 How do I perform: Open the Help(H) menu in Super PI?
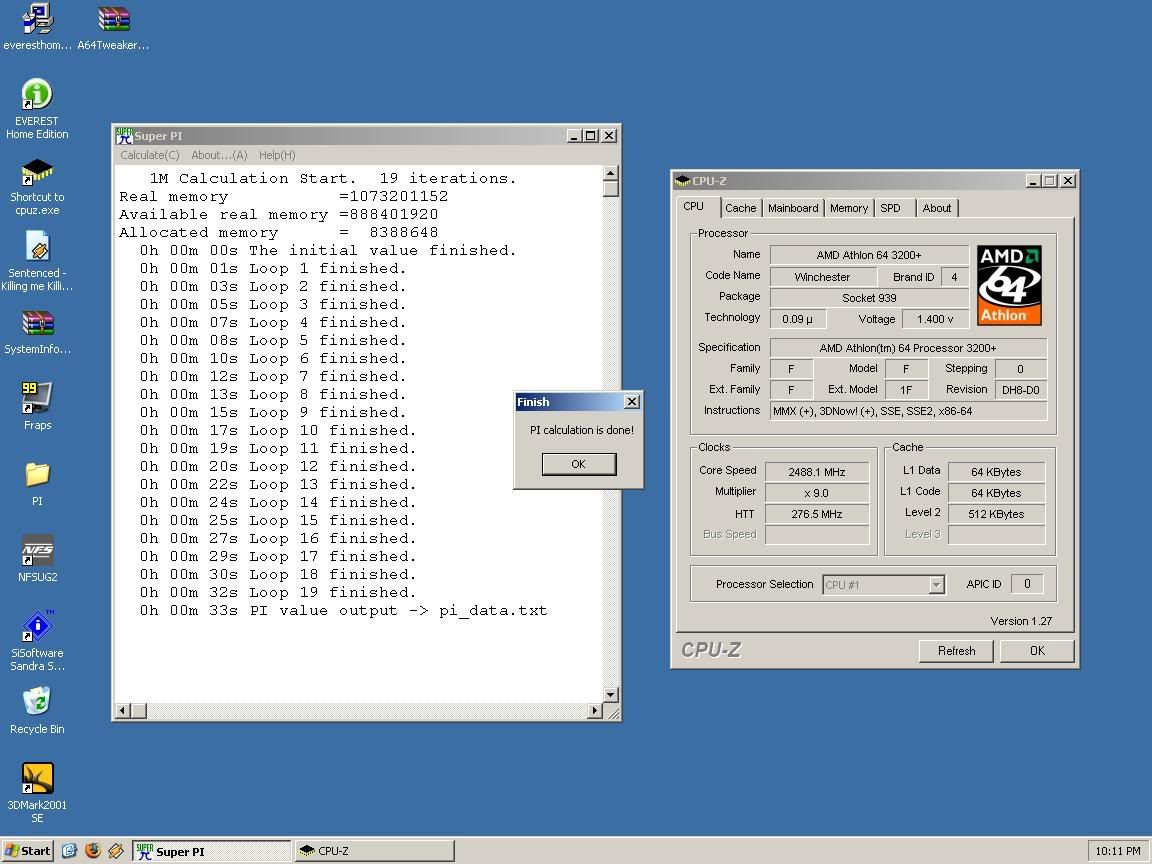point(277,155)
